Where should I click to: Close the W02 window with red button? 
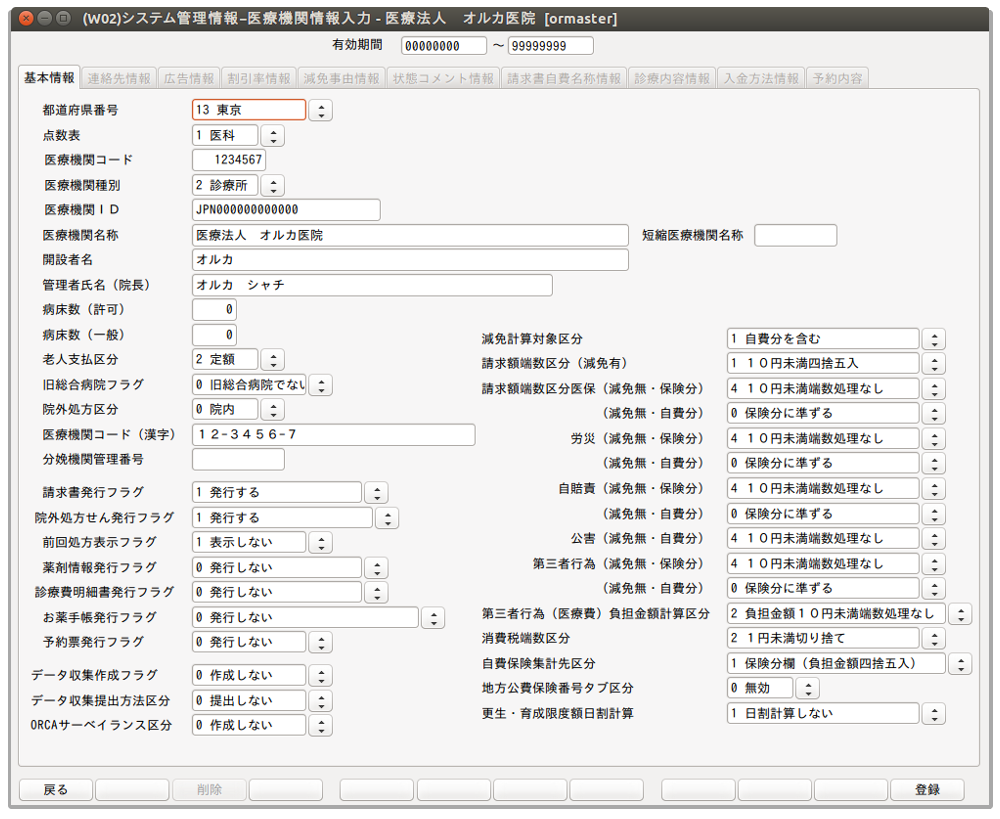pyautogui.click(x=26, y=18)
